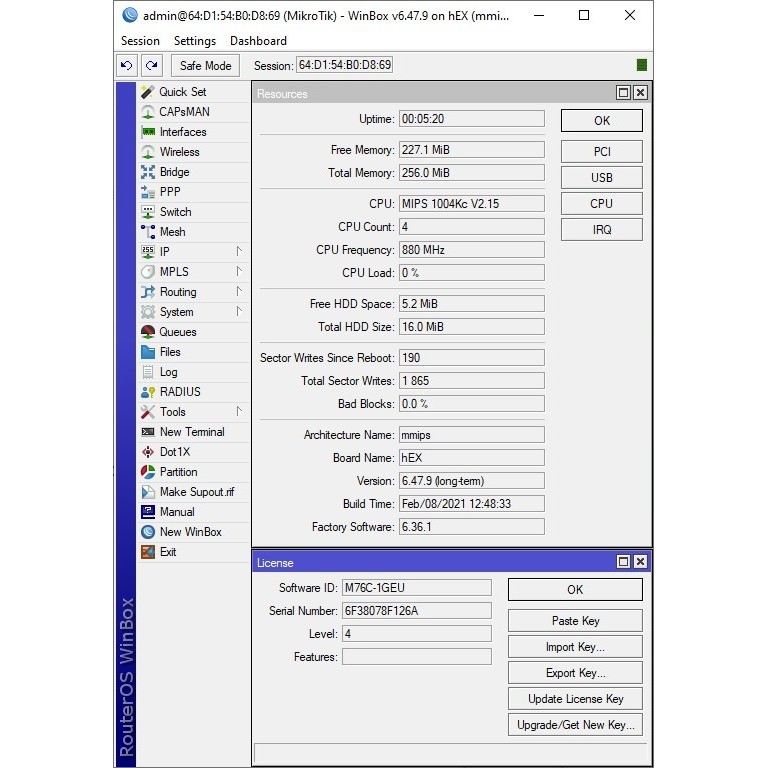Open the Wireless sidebar item

[179, 152]
